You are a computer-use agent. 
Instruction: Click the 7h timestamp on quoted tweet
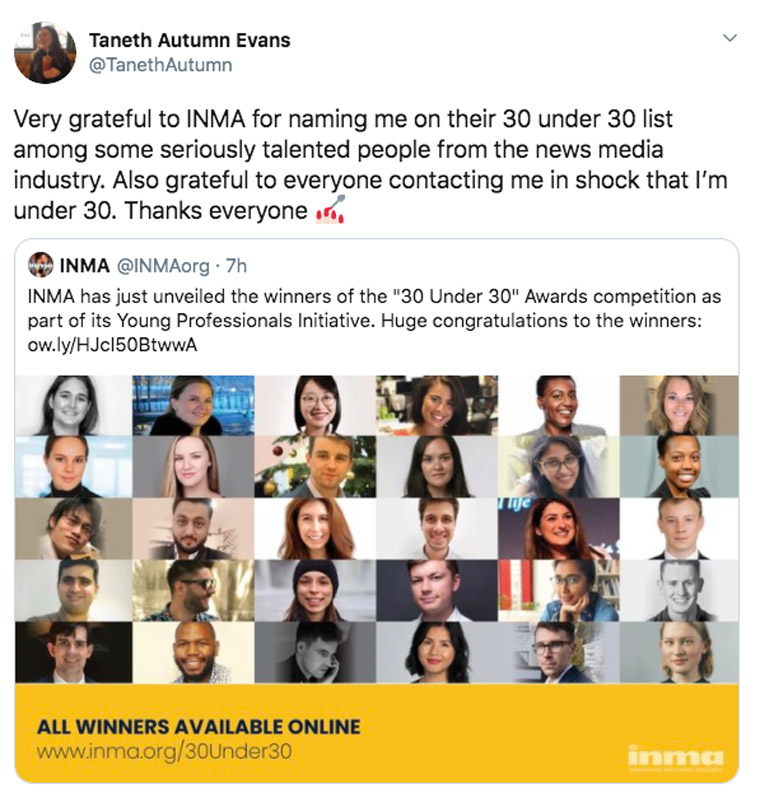pos(236,266)
